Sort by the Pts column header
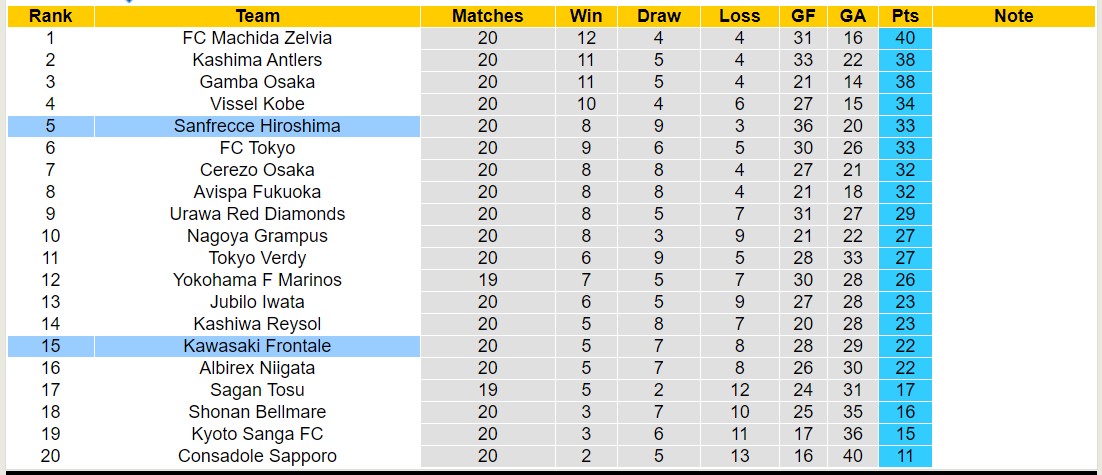1102x475 pixels. pyautogui.click(x=906, y=16)
